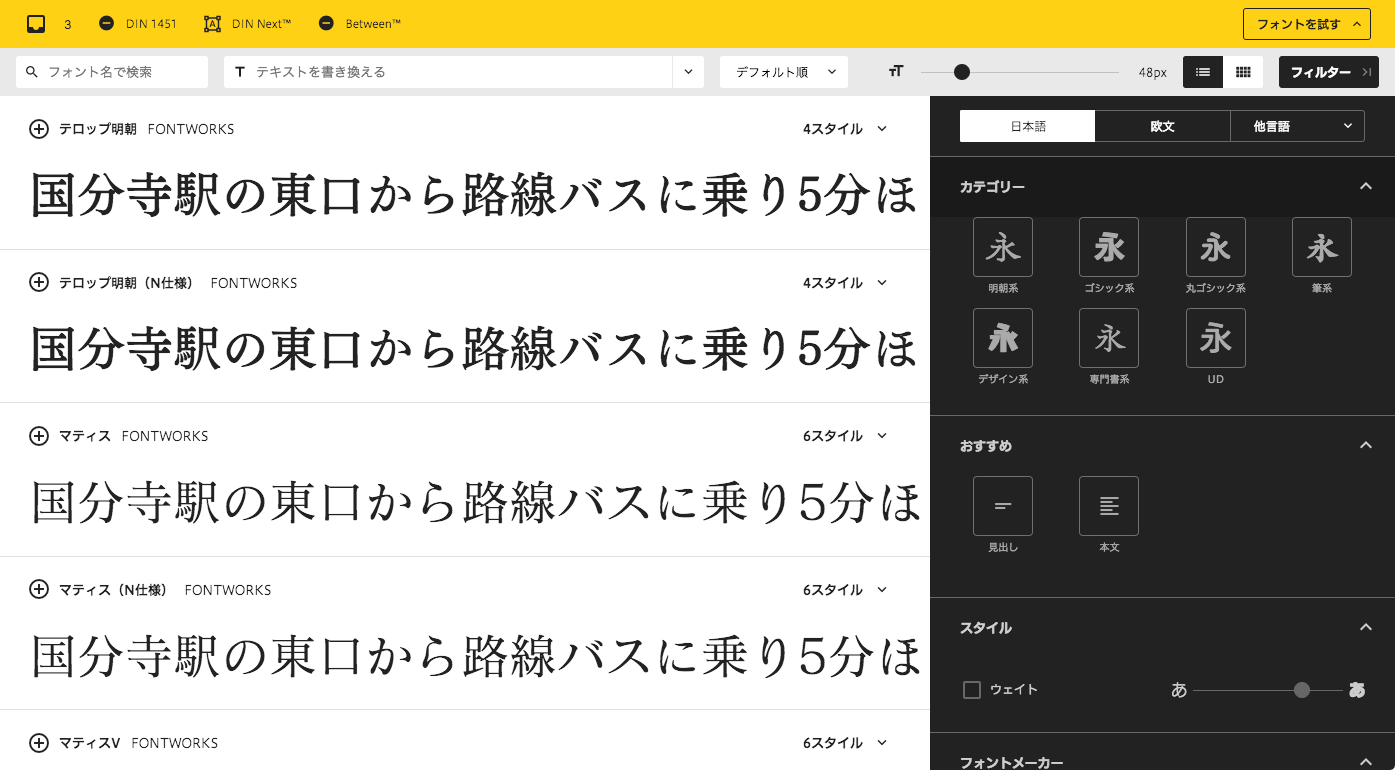Viewport: 1395px width, 770px height.
Task: Collapse the カテゴリー section
Action: tap(1365, 187)
